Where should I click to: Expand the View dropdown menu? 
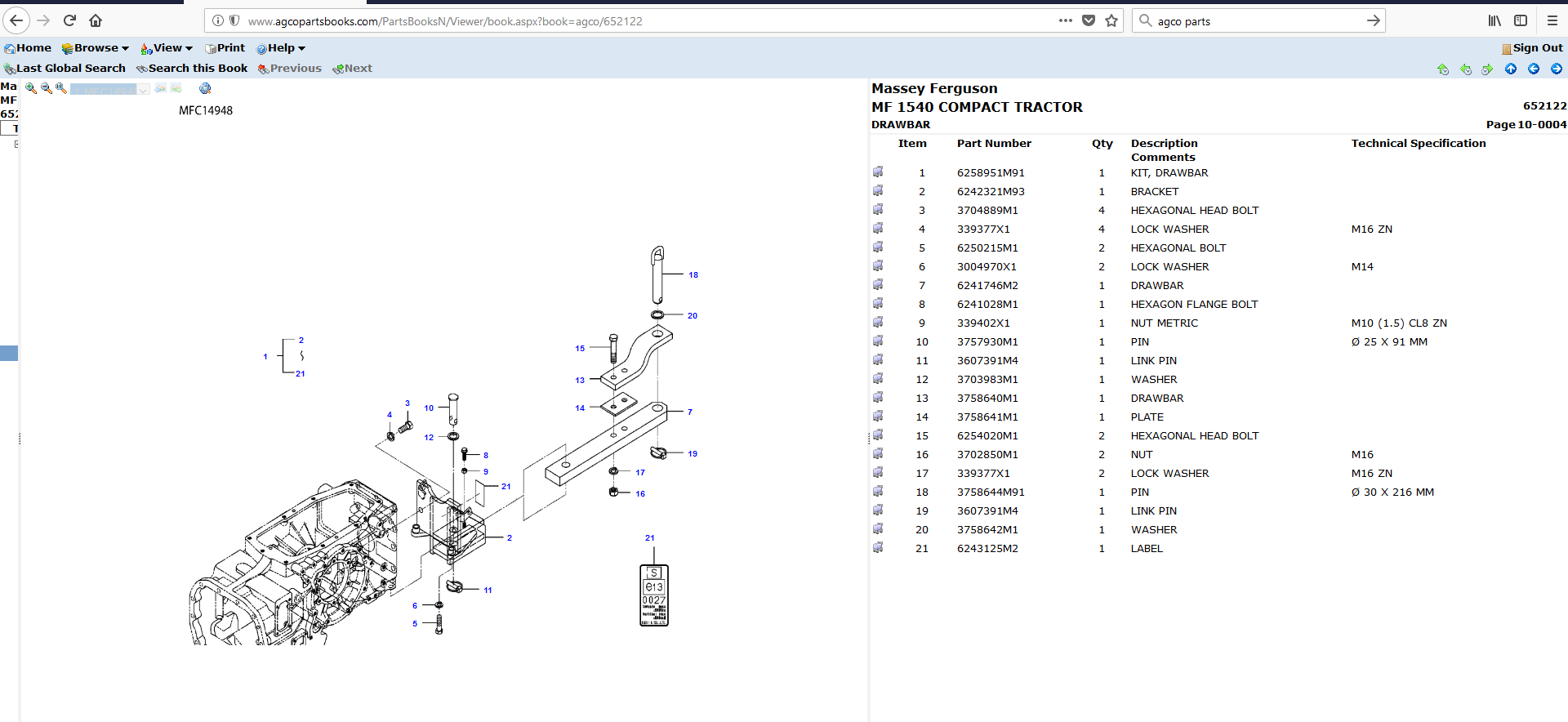click(167, 48)
